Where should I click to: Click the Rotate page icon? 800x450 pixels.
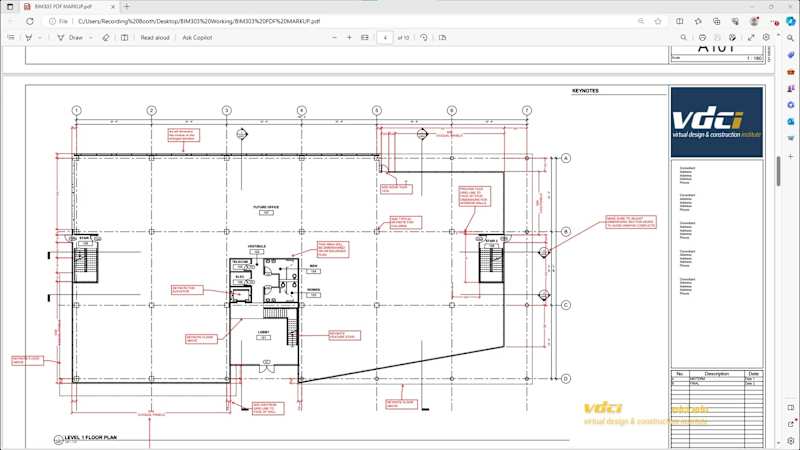(x=425, y=37)
